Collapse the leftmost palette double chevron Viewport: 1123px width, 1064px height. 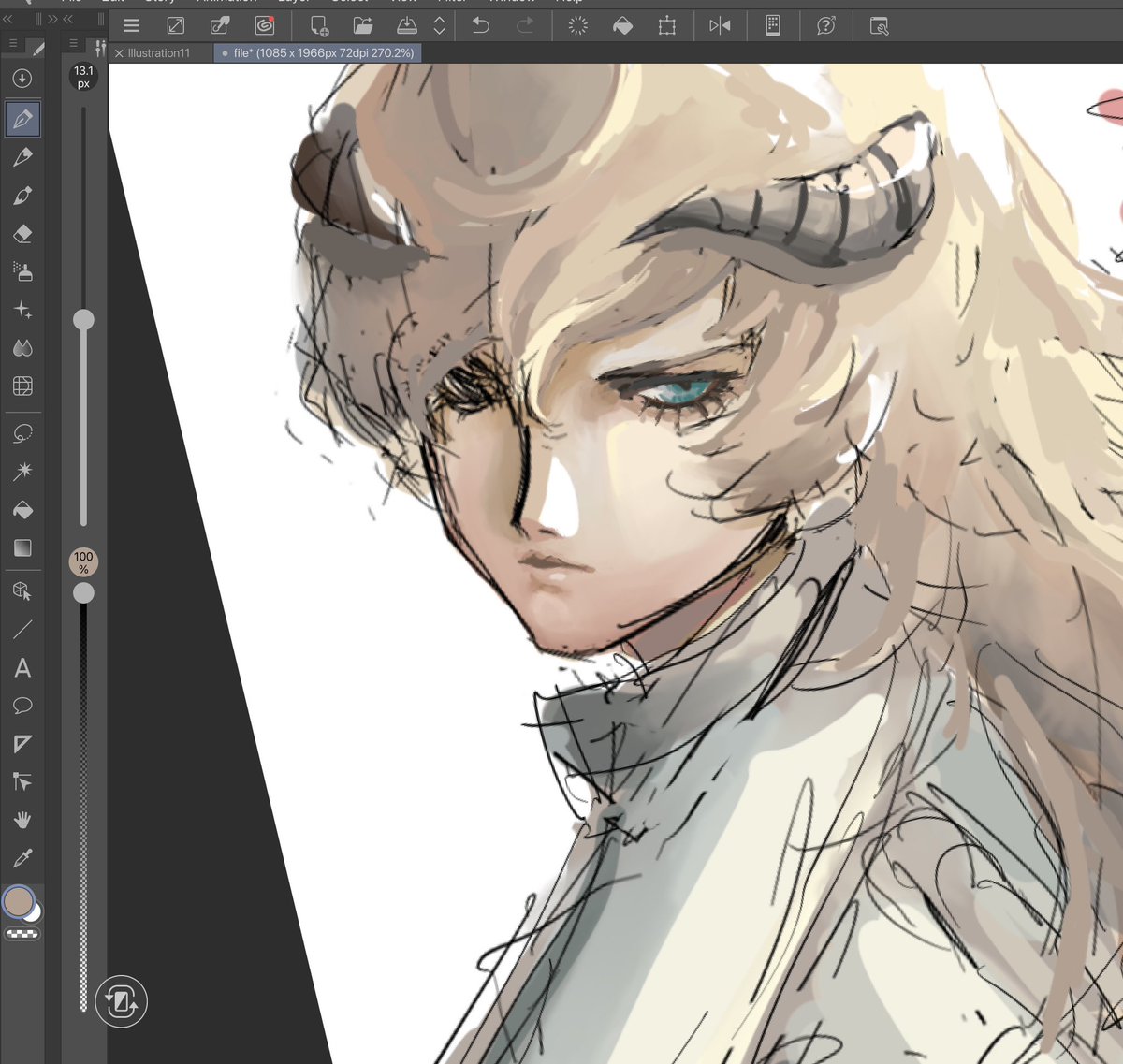7,19
